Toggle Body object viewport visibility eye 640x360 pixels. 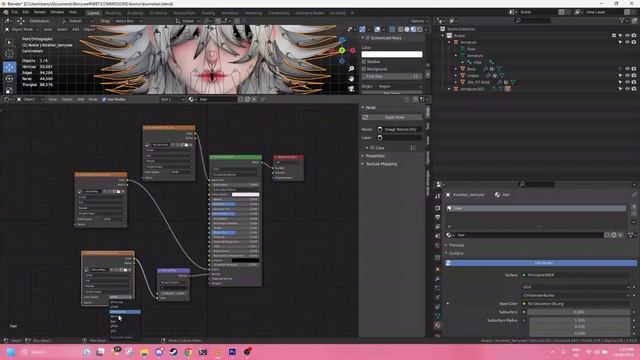point(627,69)
